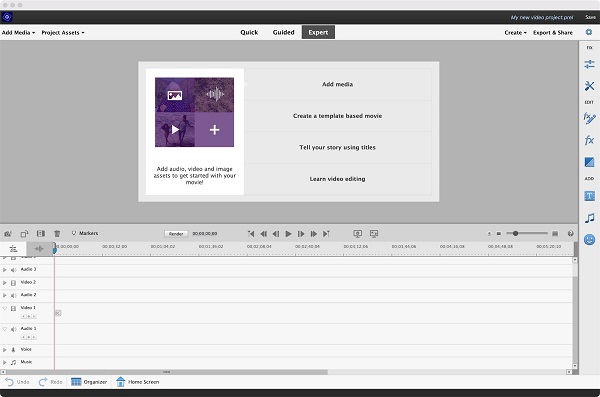Click the Premiere Elements app logo icon
Screen dimensions: 600x397
pos(7,17)
